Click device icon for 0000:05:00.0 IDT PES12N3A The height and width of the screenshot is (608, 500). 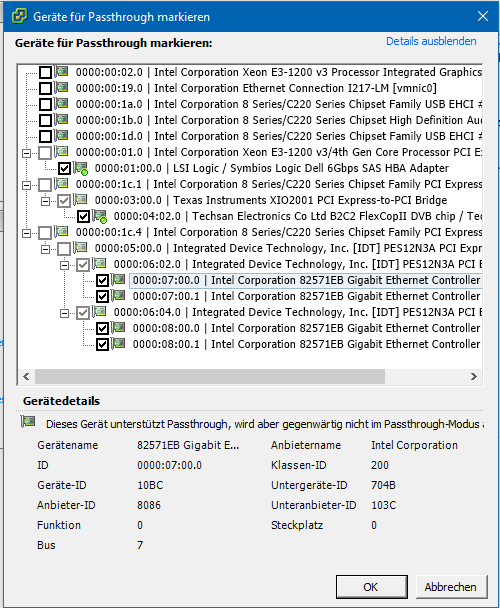(x=80, y=247)
